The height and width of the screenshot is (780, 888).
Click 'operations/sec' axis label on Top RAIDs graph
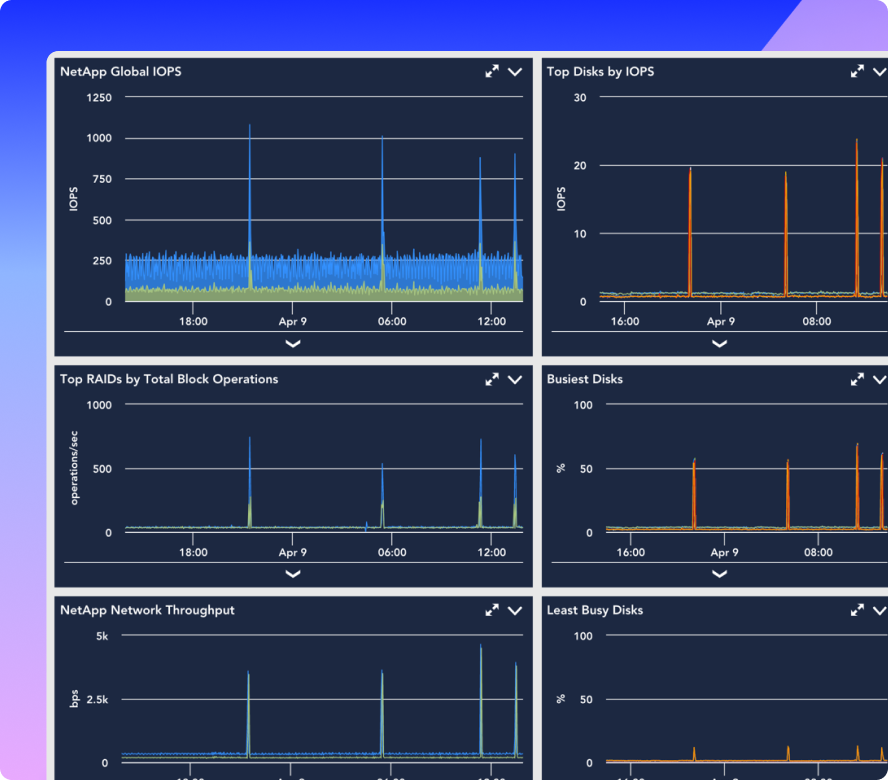tap(74, 468)
